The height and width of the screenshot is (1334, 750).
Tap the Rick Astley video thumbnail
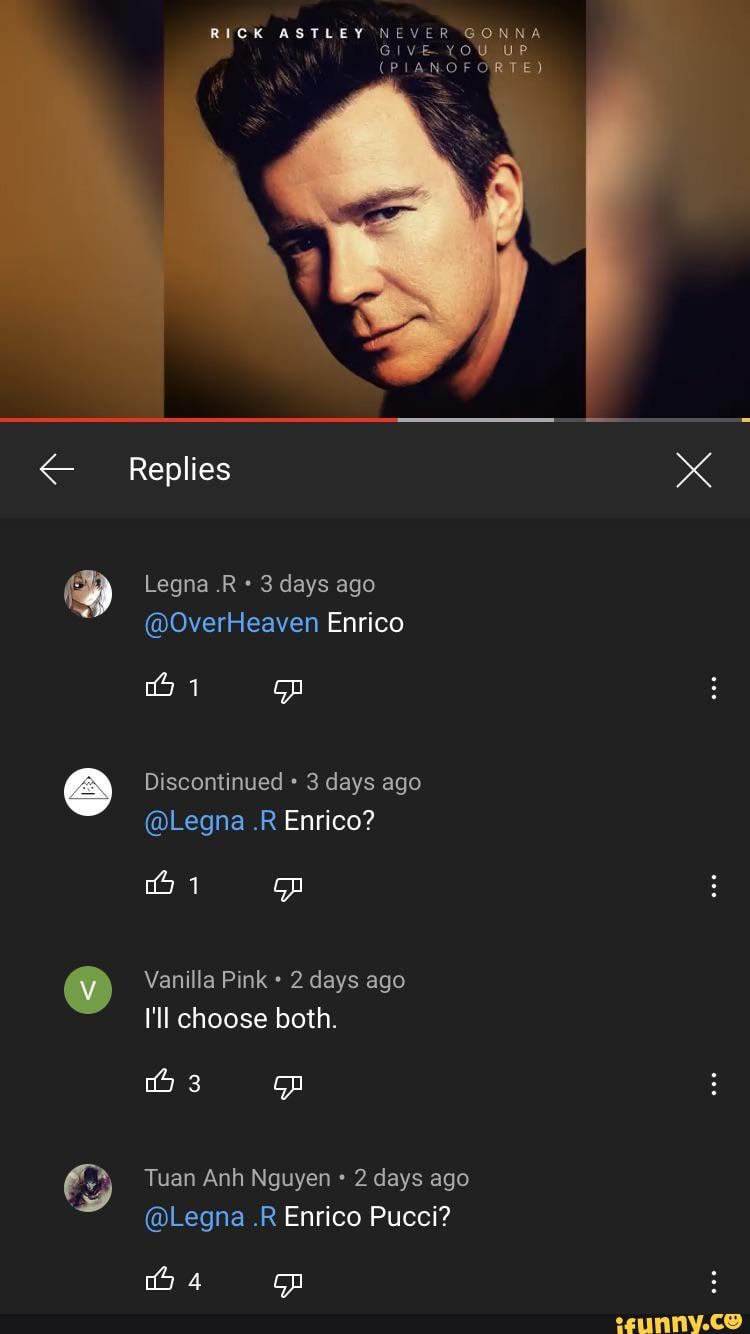coord(375,210)
